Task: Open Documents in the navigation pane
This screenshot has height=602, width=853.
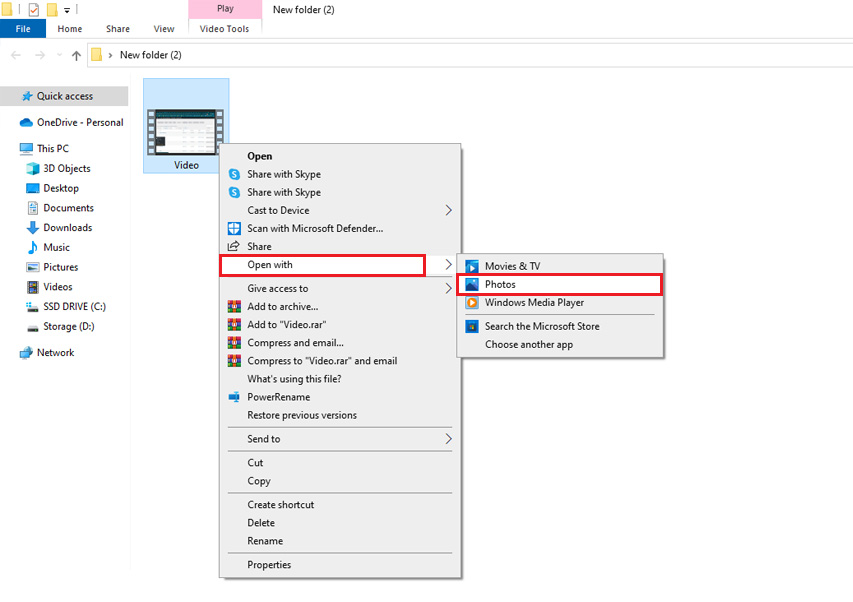Action: click(68, 208)
